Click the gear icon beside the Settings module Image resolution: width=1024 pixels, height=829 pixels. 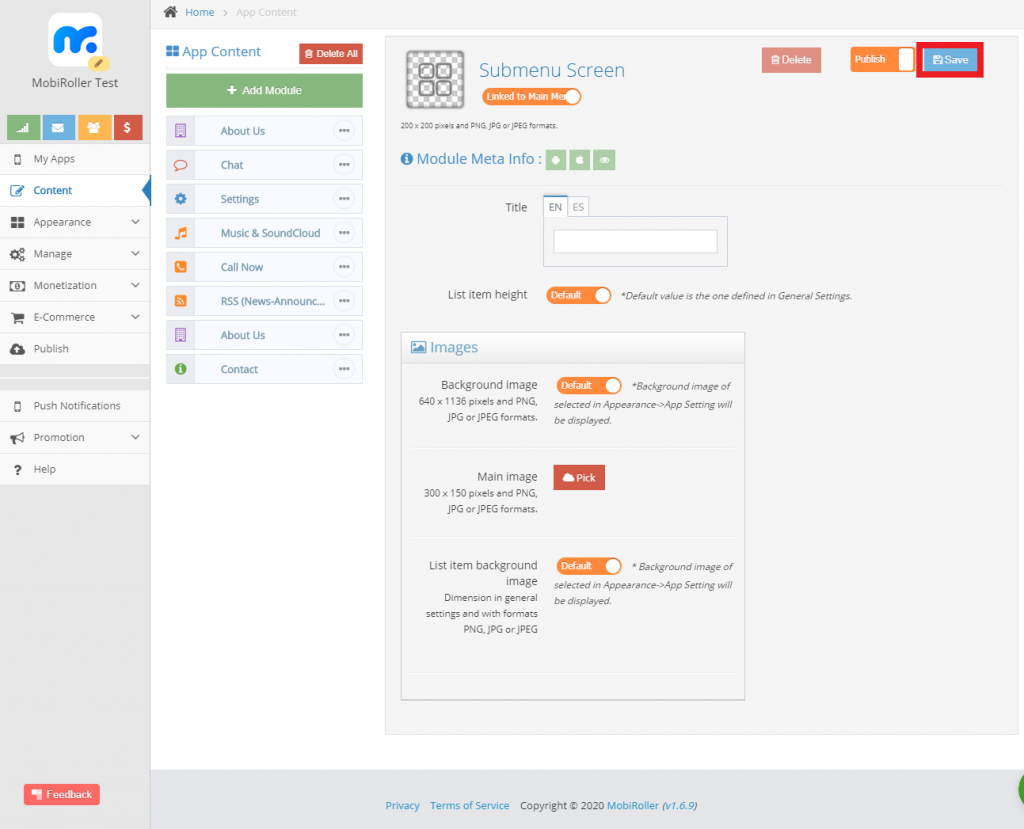pos(181,198)
